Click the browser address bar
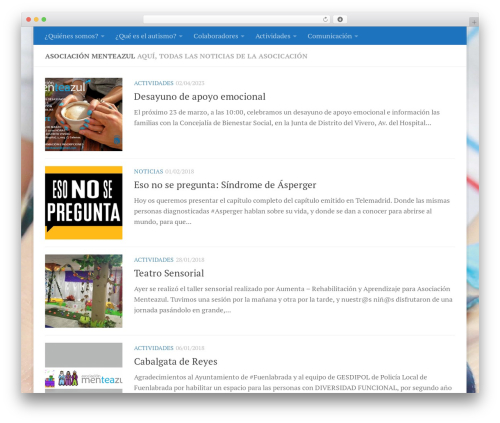Viewport: 500px width, 423px height. pos(237,19)
